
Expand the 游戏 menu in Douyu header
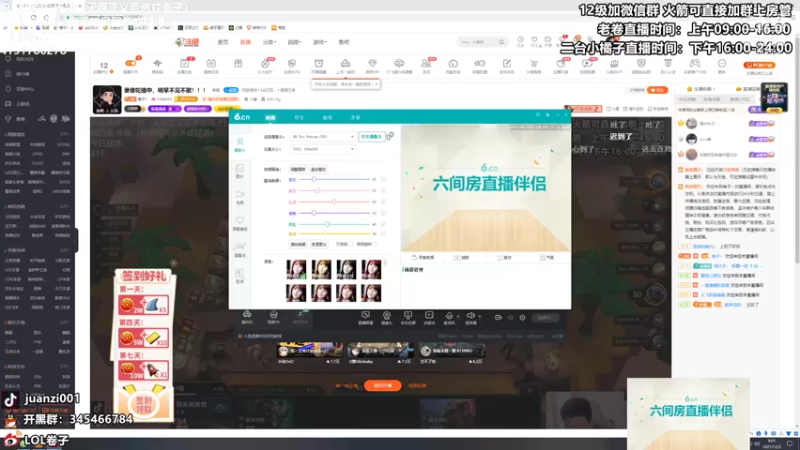320,42
